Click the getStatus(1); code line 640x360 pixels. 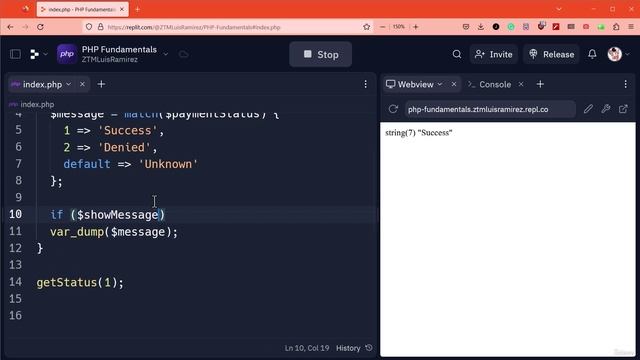tap(80, 282)
